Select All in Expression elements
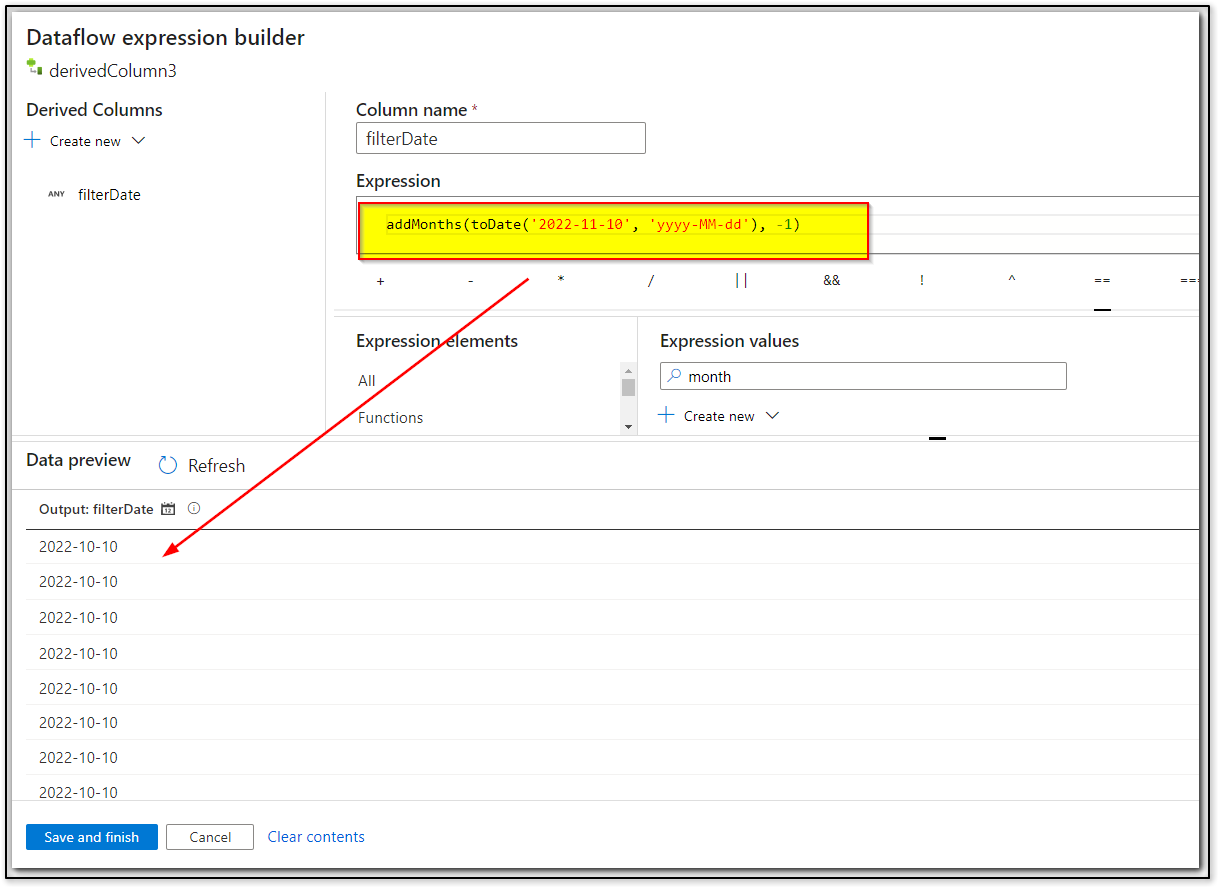The width and height of the screenshot is (1219, 888). [x=366, y=381]
